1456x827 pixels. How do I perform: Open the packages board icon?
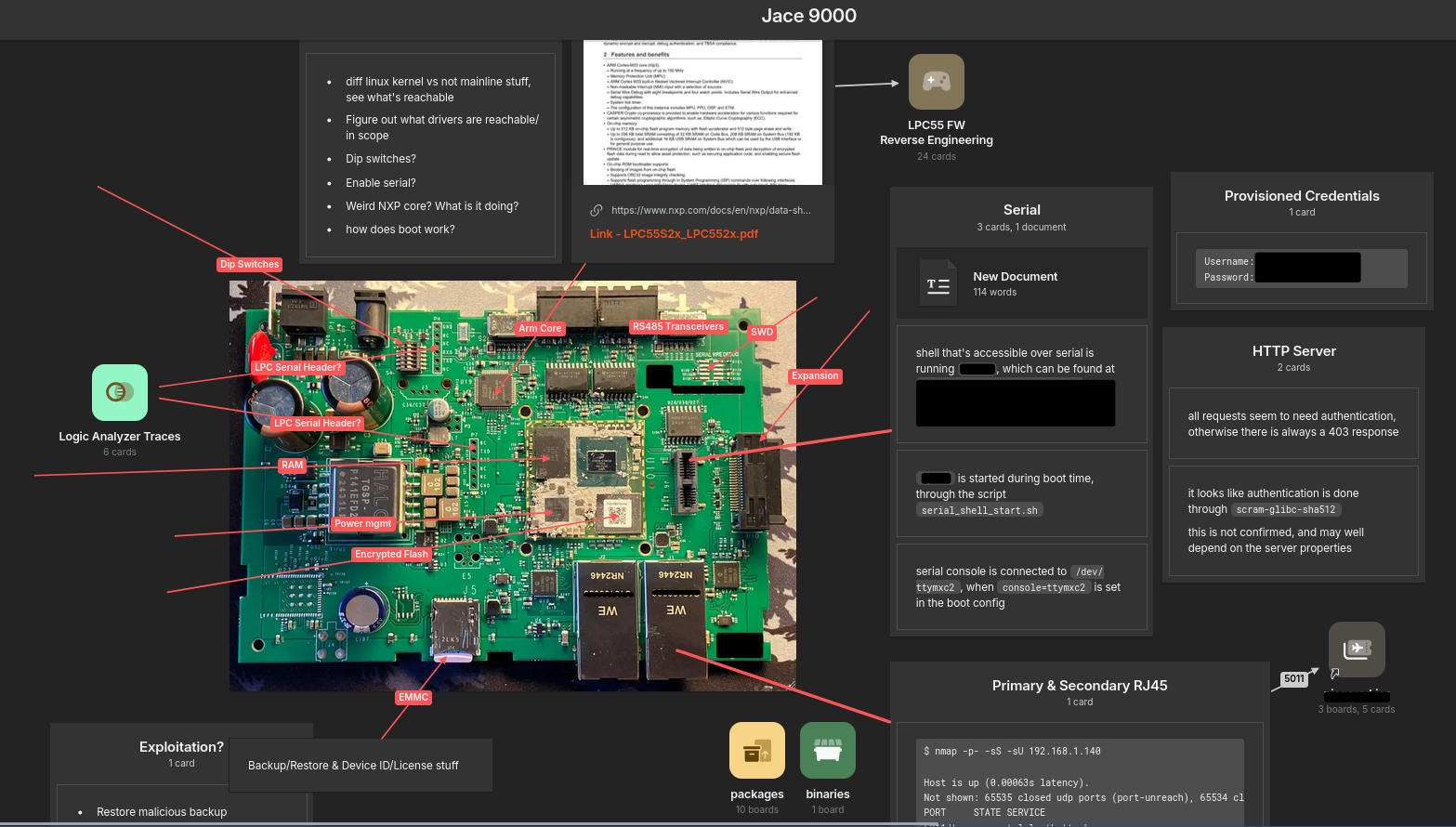click(x=757, y=751)
